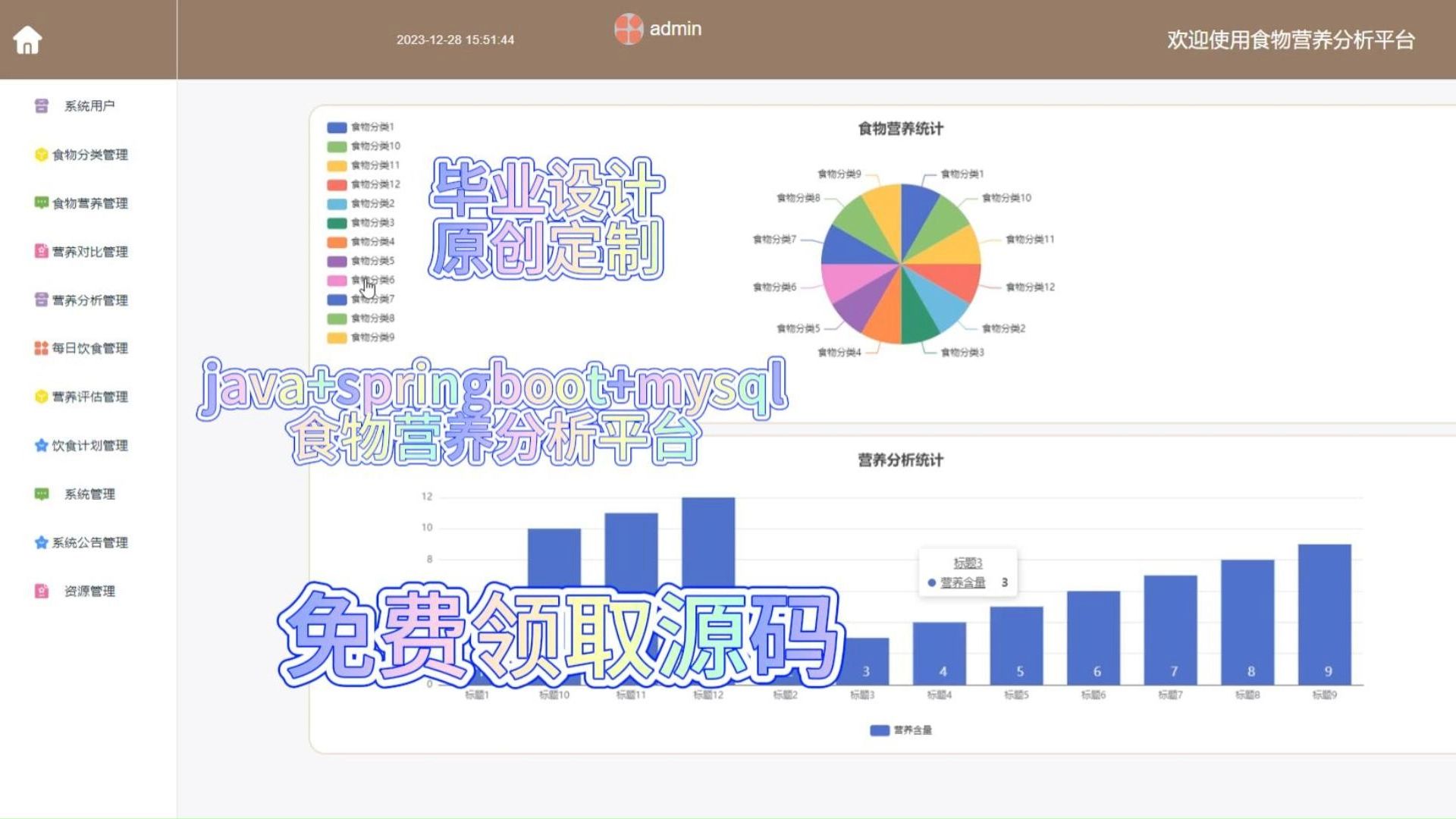The image size is (1456, 819).
Task: Click the 食物分类2 pie slice label
Action: coord(1003,328)
